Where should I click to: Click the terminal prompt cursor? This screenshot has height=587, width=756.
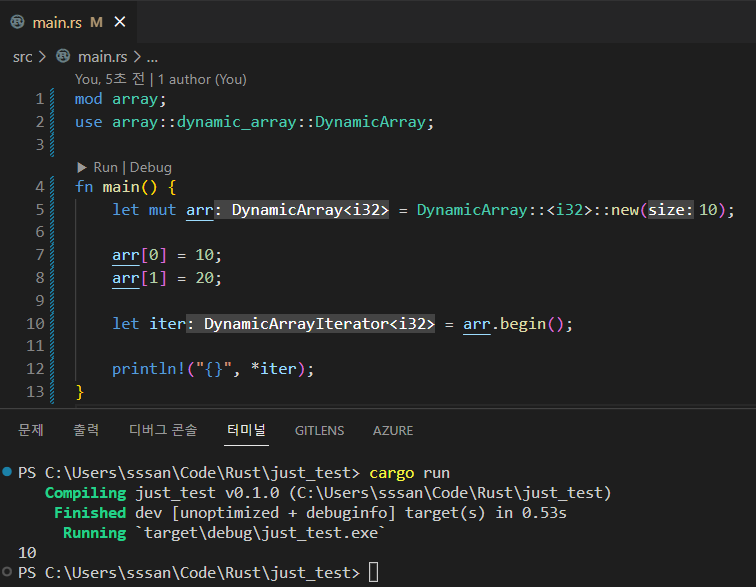point(373,572)
